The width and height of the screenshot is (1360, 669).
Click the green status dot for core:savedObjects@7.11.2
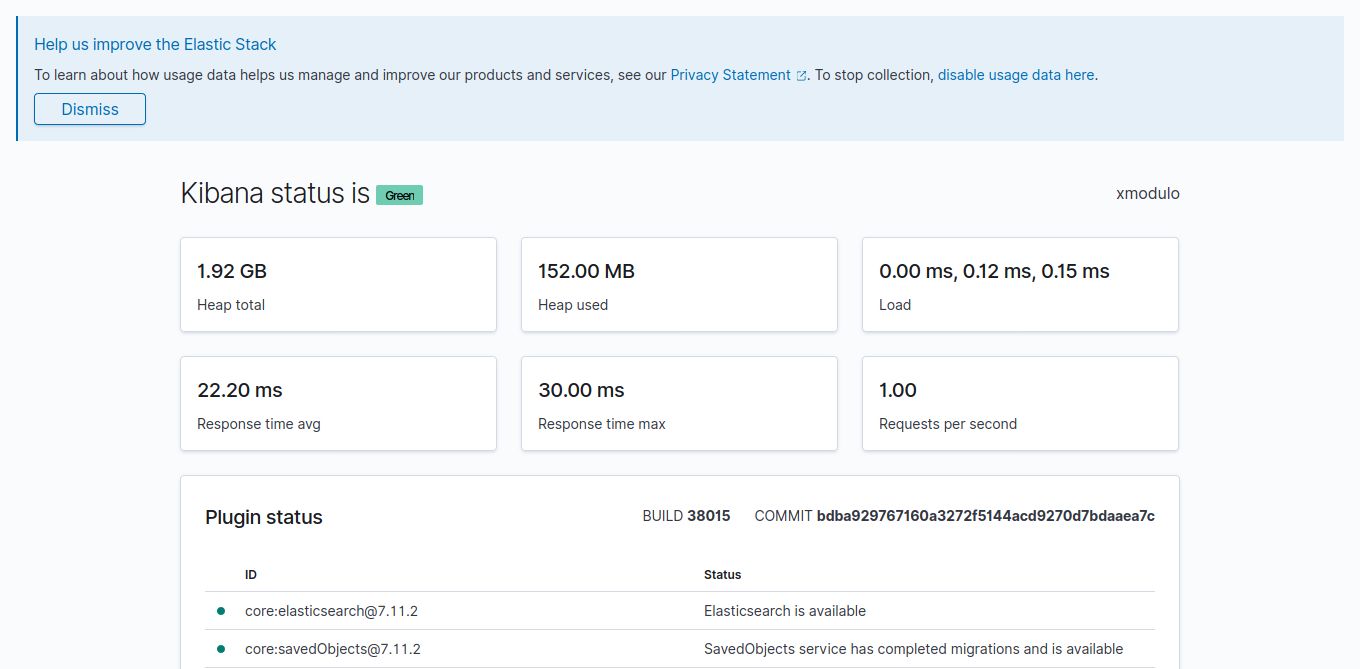click(221, 649)
